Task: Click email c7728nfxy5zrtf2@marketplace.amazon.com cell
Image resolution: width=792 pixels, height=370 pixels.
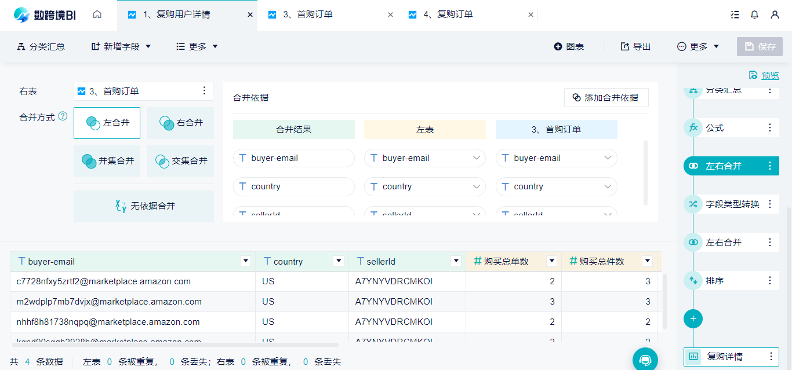Action: click(132, 281)
